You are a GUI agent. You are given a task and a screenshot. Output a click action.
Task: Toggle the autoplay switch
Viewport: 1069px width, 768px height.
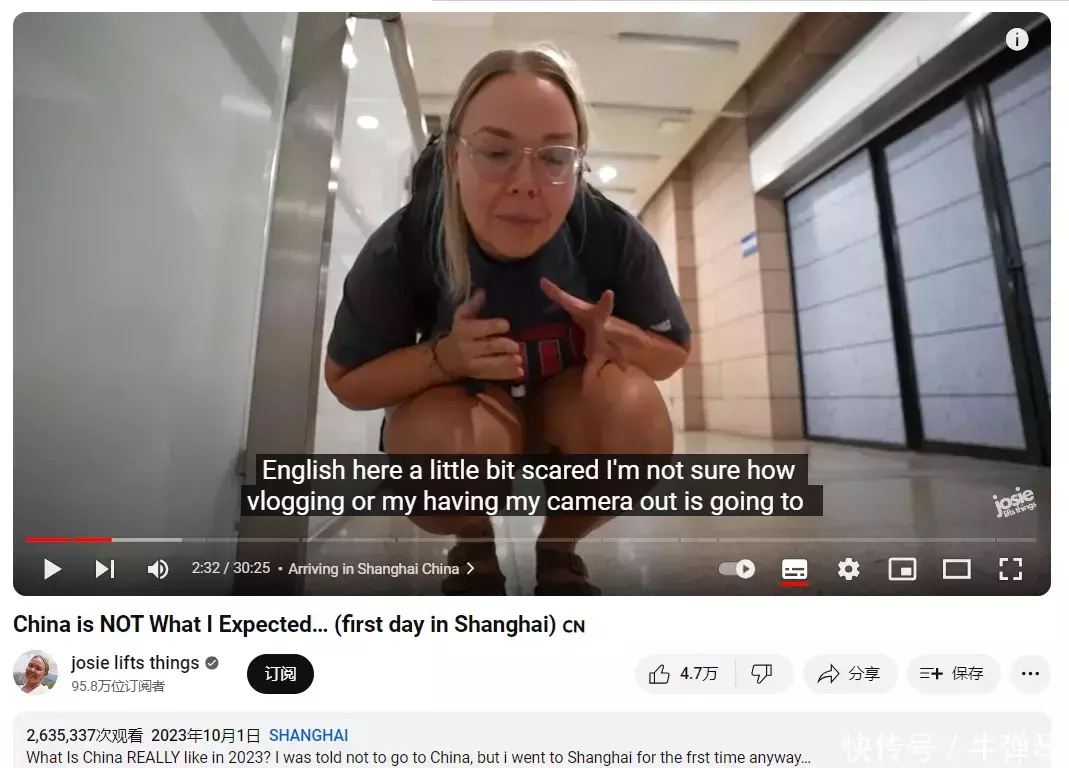737,569
